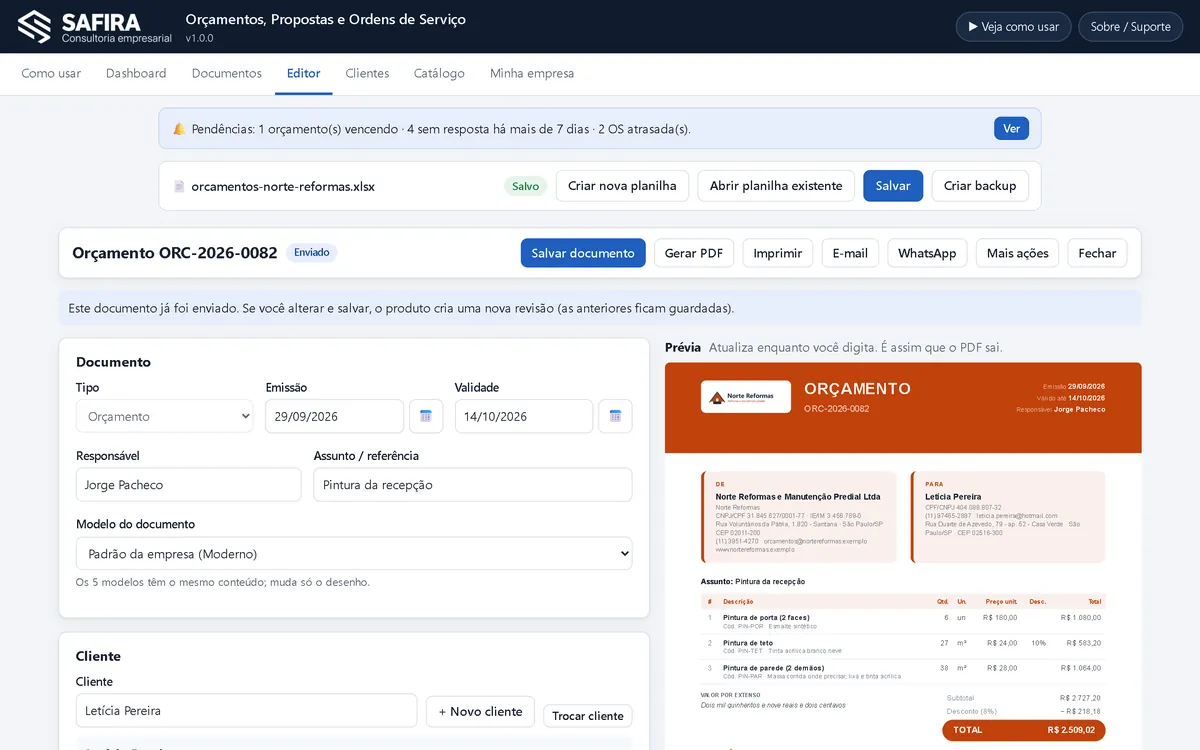
Task: Go to the Documentos tab
Action: [x=227, y=73]
